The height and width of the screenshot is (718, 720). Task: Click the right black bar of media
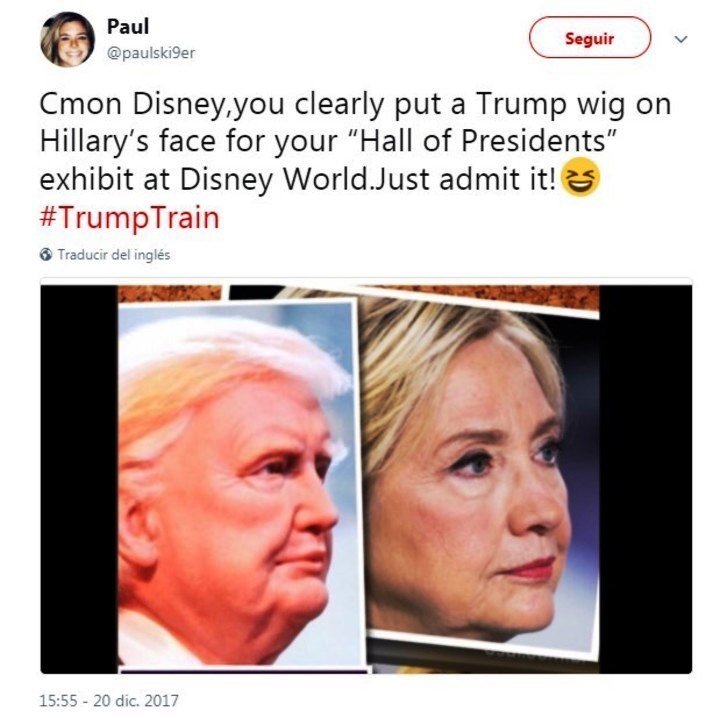(645, 479)
